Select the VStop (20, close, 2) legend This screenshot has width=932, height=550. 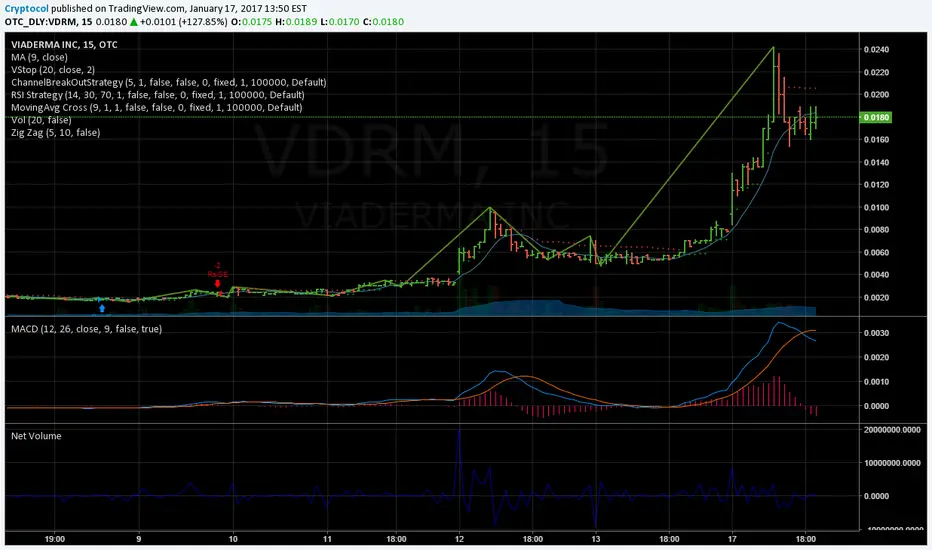[x=53, y=70]
